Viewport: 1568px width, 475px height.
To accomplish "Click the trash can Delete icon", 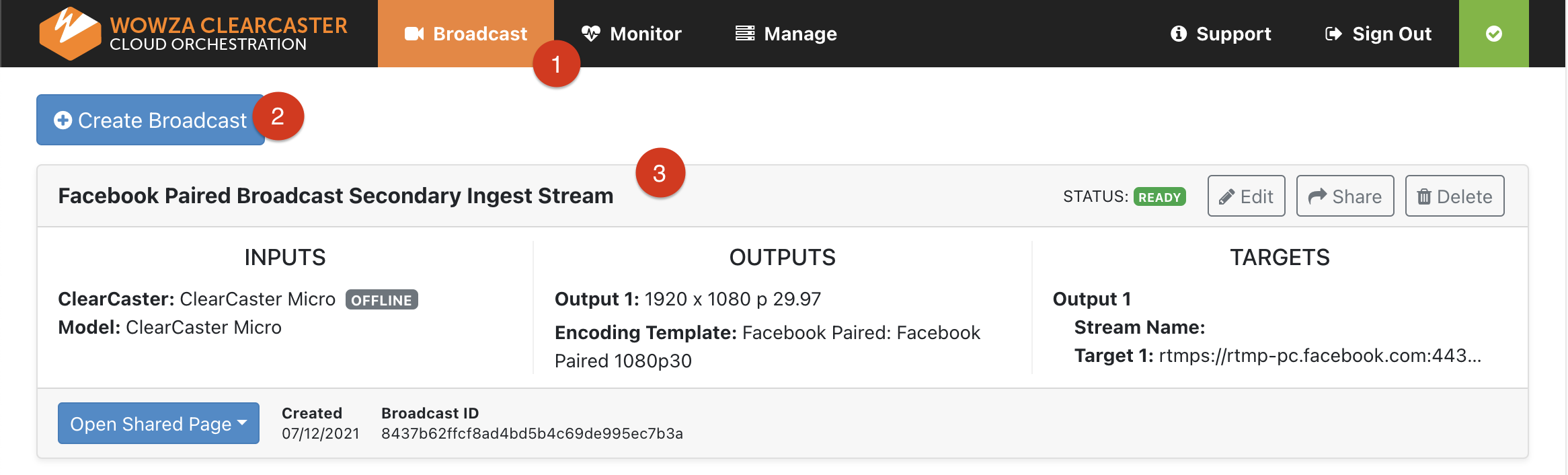I will point(1423,196).
